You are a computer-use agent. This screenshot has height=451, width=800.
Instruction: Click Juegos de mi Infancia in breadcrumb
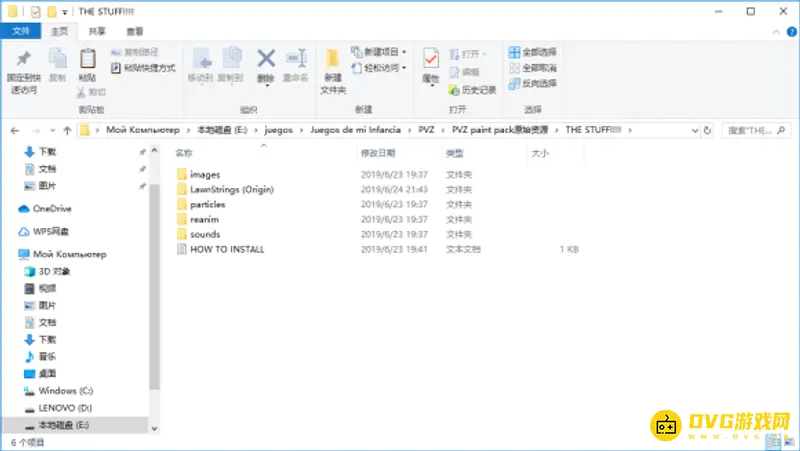point(356,130)
